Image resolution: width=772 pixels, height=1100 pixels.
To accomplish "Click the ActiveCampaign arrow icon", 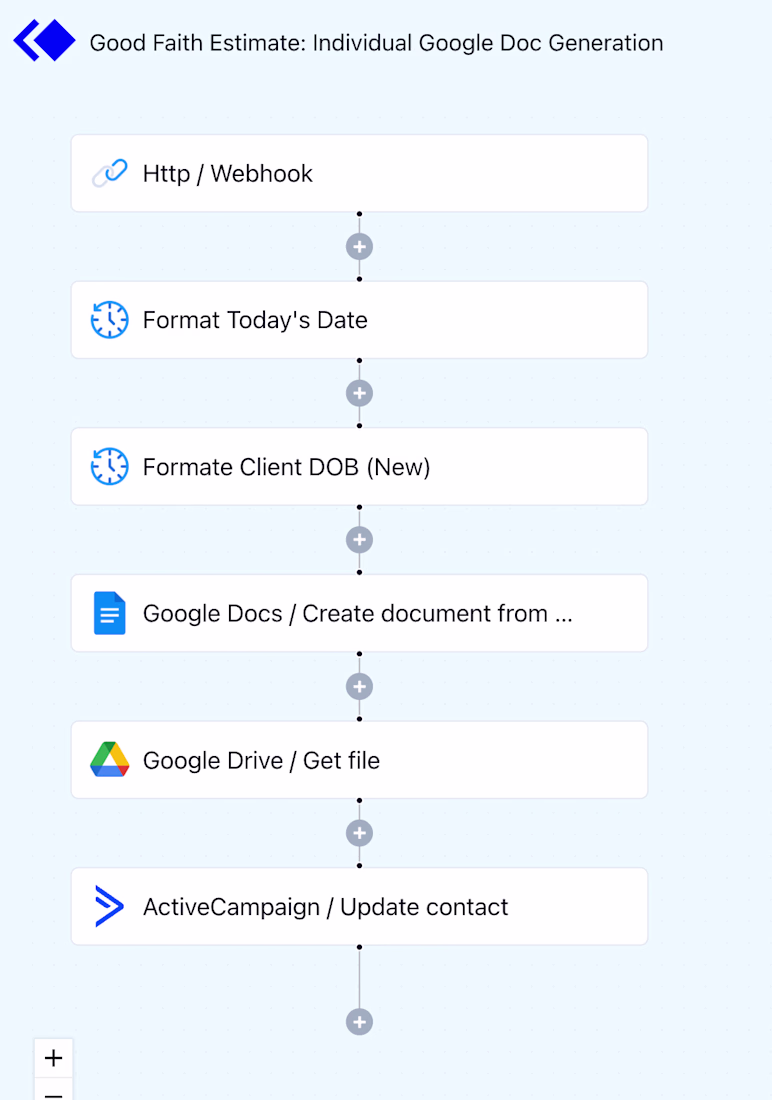I will coord(109,907).
